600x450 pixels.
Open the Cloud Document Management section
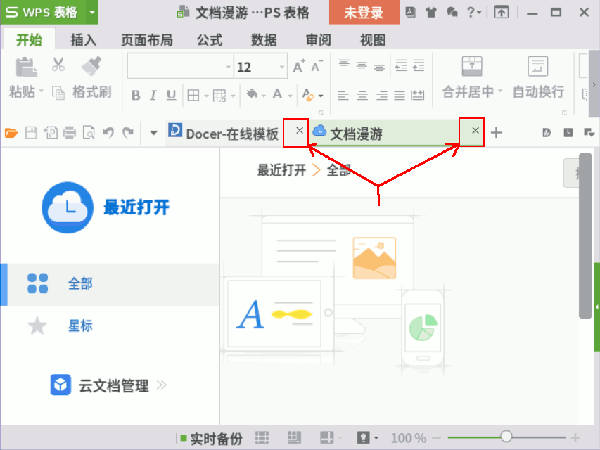(112, 385)
